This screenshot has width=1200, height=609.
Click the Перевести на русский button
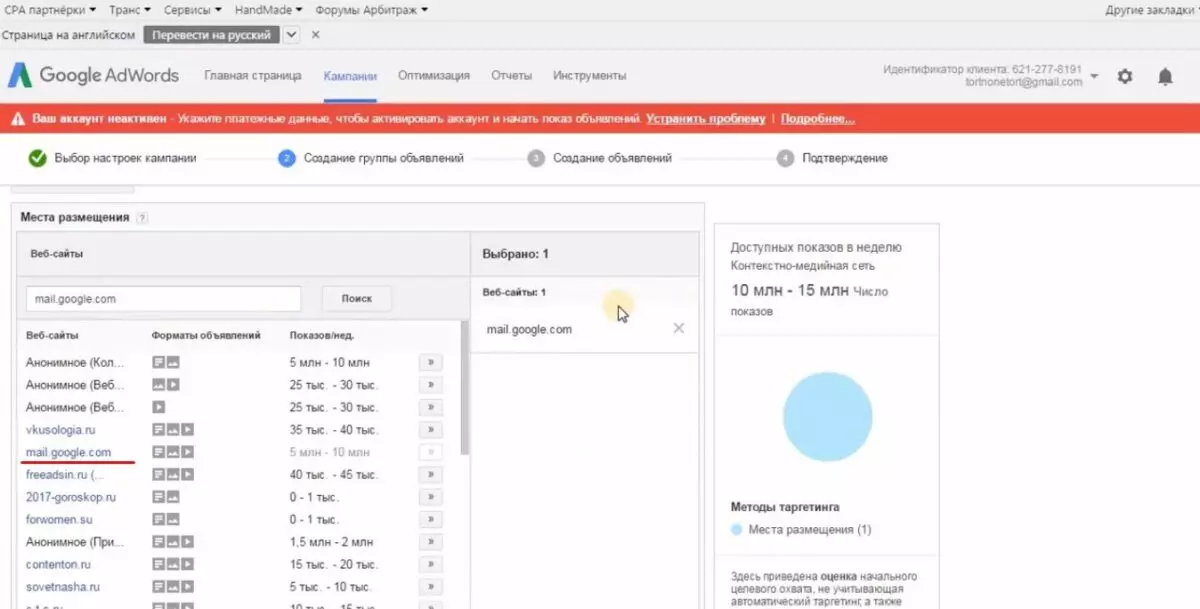[212, 34]
